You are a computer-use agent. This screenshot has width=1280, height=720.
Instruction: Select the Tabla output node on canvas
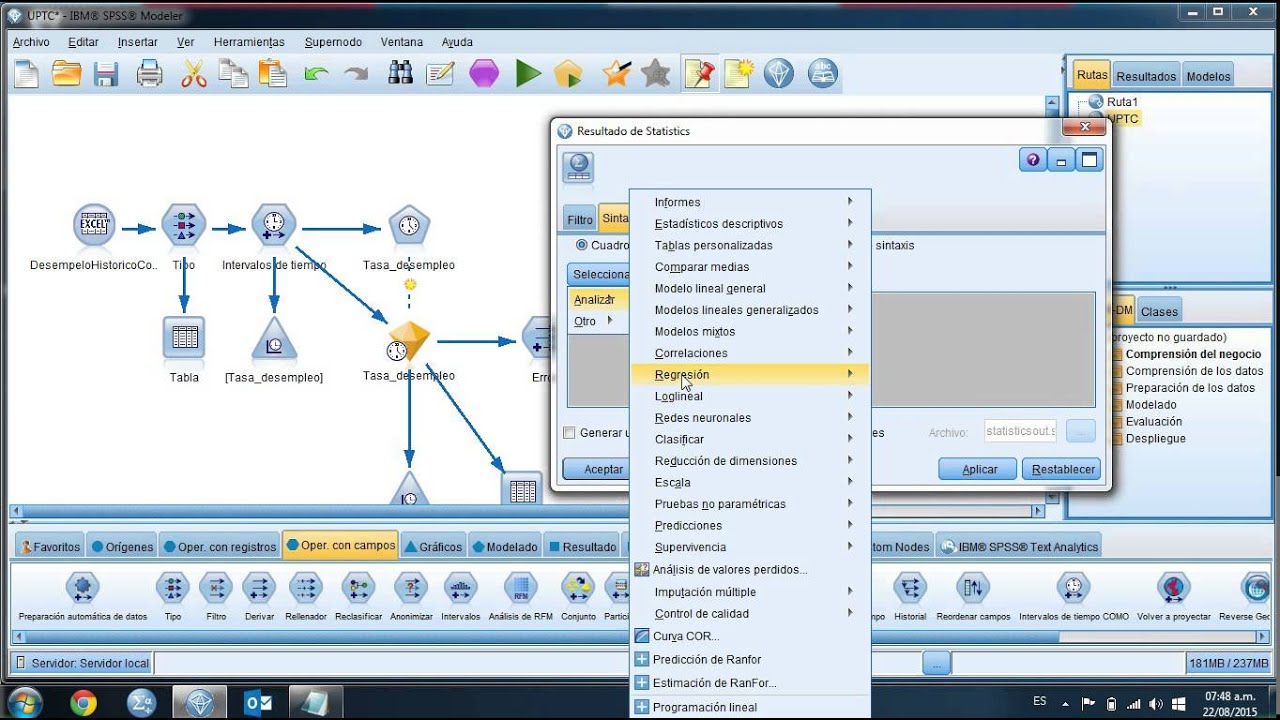pos(184,338)
